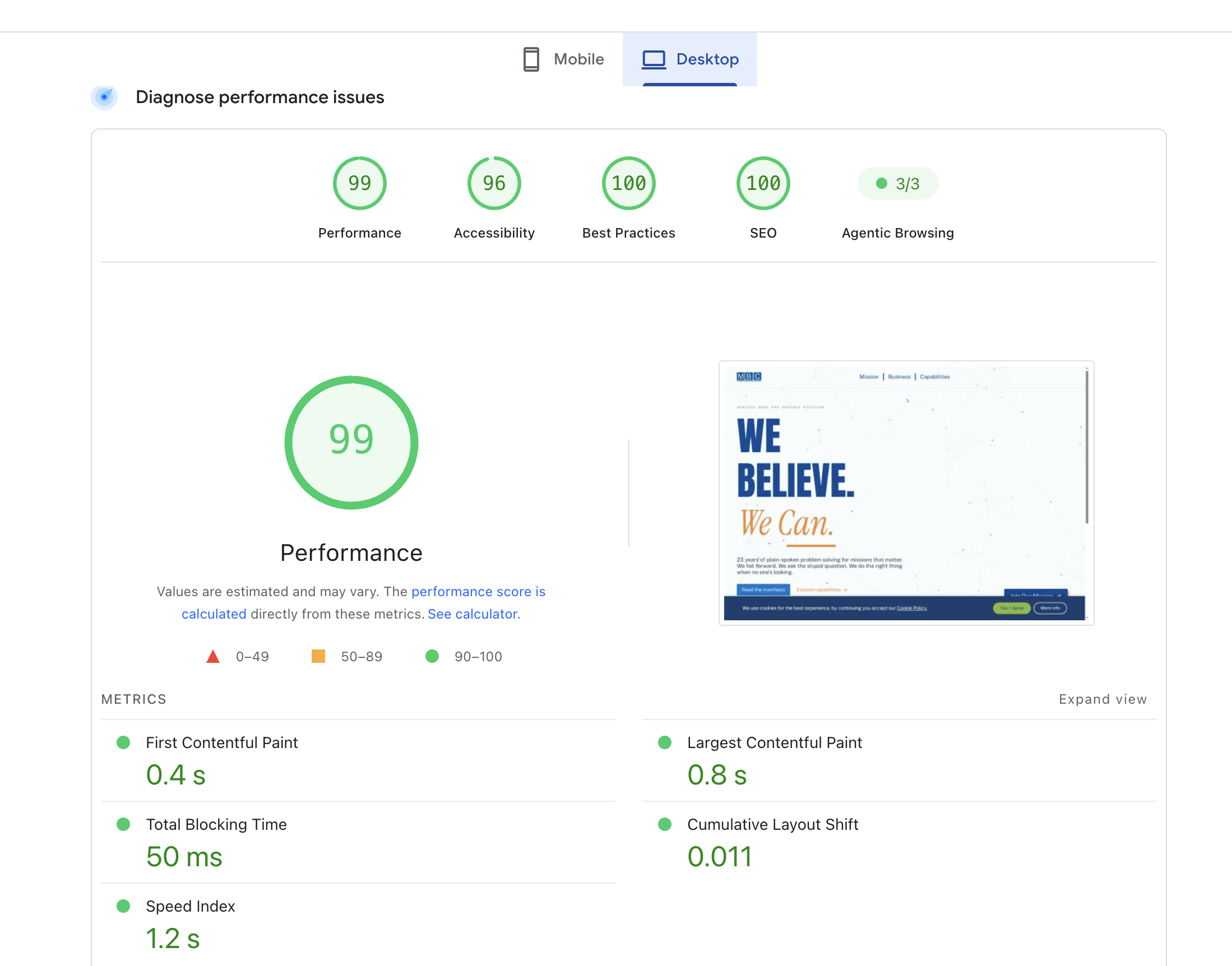1232x966 pixels.
Task: Jump to the Best Practices score gauge
Action: point(628,183)
